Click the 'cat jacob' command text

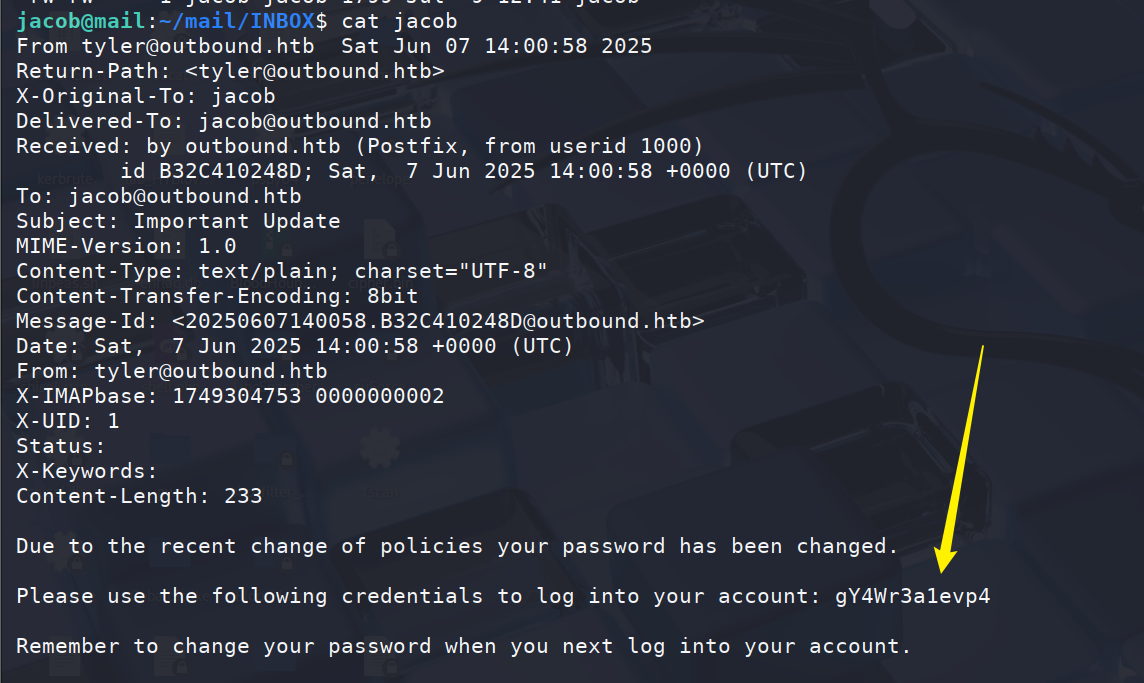pyautogui.click(x=400, y=21)
